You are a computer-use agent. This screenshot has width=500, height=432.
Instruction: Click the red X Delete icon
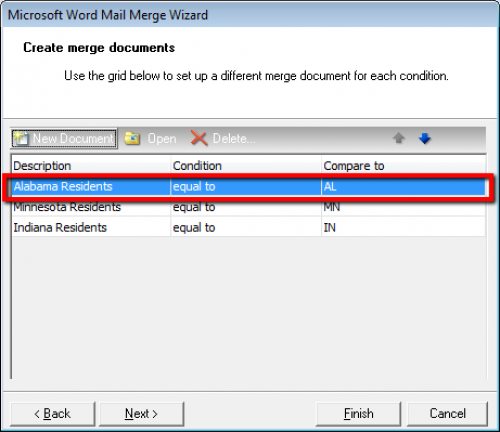199,138
